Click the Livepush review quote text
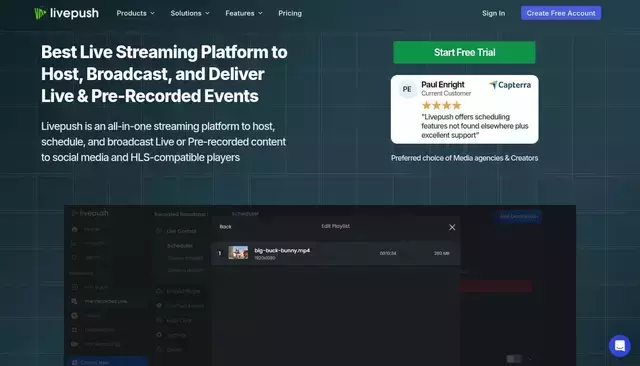The height and width of the screenshot is (366, 640). click(x=475, y=126)
